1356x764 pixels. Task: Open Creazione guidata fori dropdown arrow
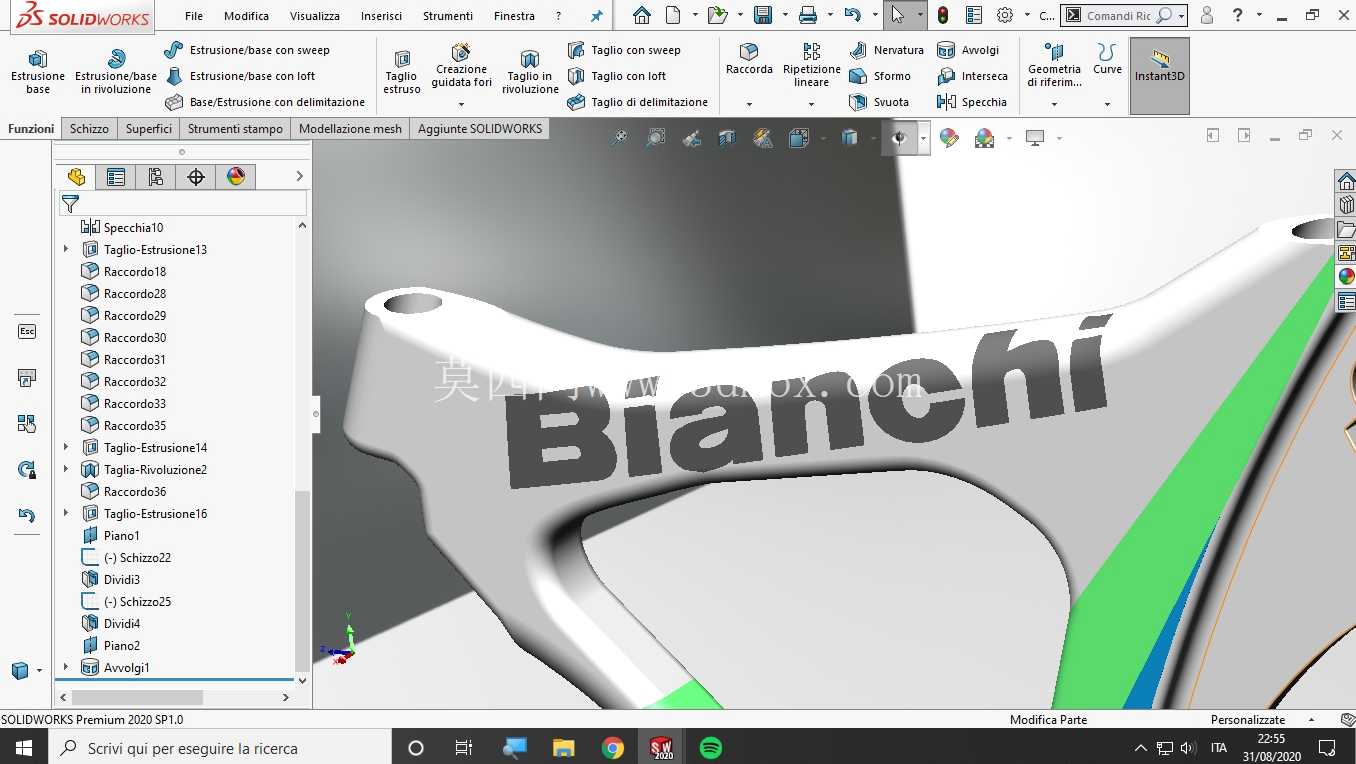pyautogui.click(x=461, y=104)
